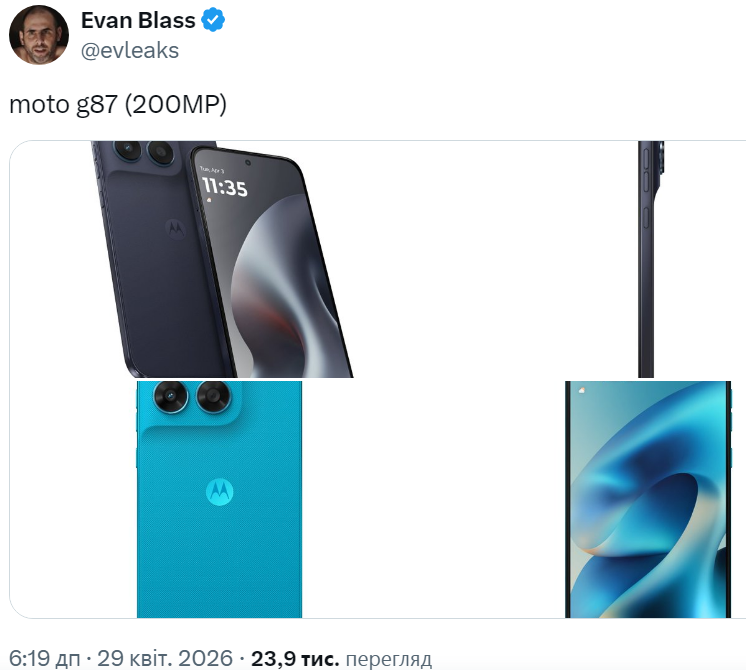Visit the @evleaks handle link

130,50
